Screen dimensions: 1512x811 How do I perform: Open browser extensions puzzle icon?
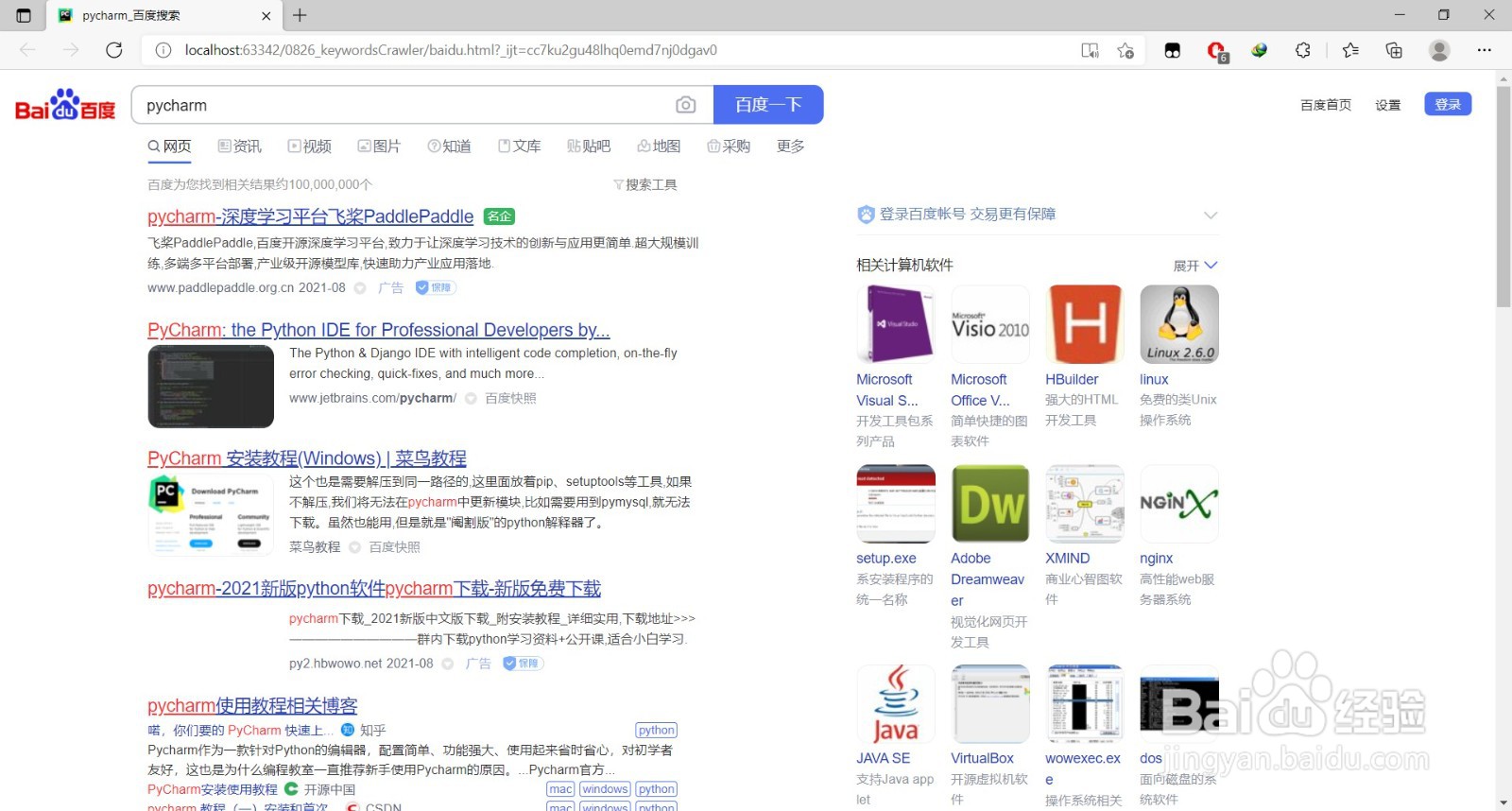pyautogui.click(x=1303, y=50)
